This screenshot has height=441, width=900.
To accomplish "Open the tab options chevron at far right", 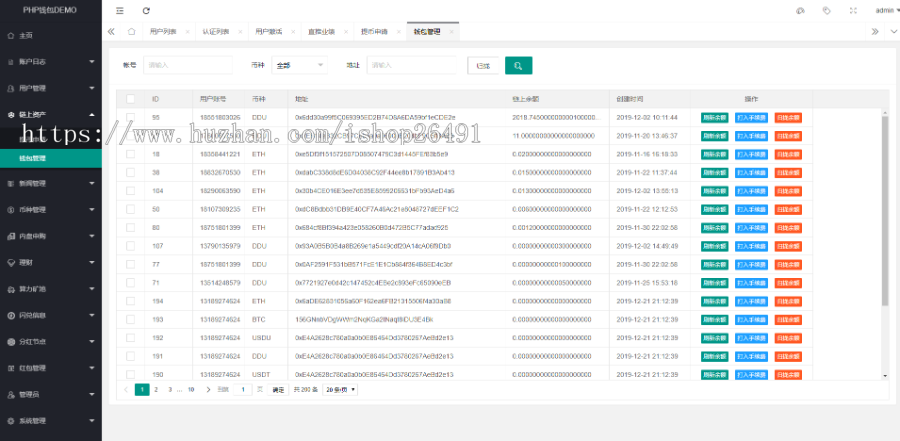I will pos(893,32).
